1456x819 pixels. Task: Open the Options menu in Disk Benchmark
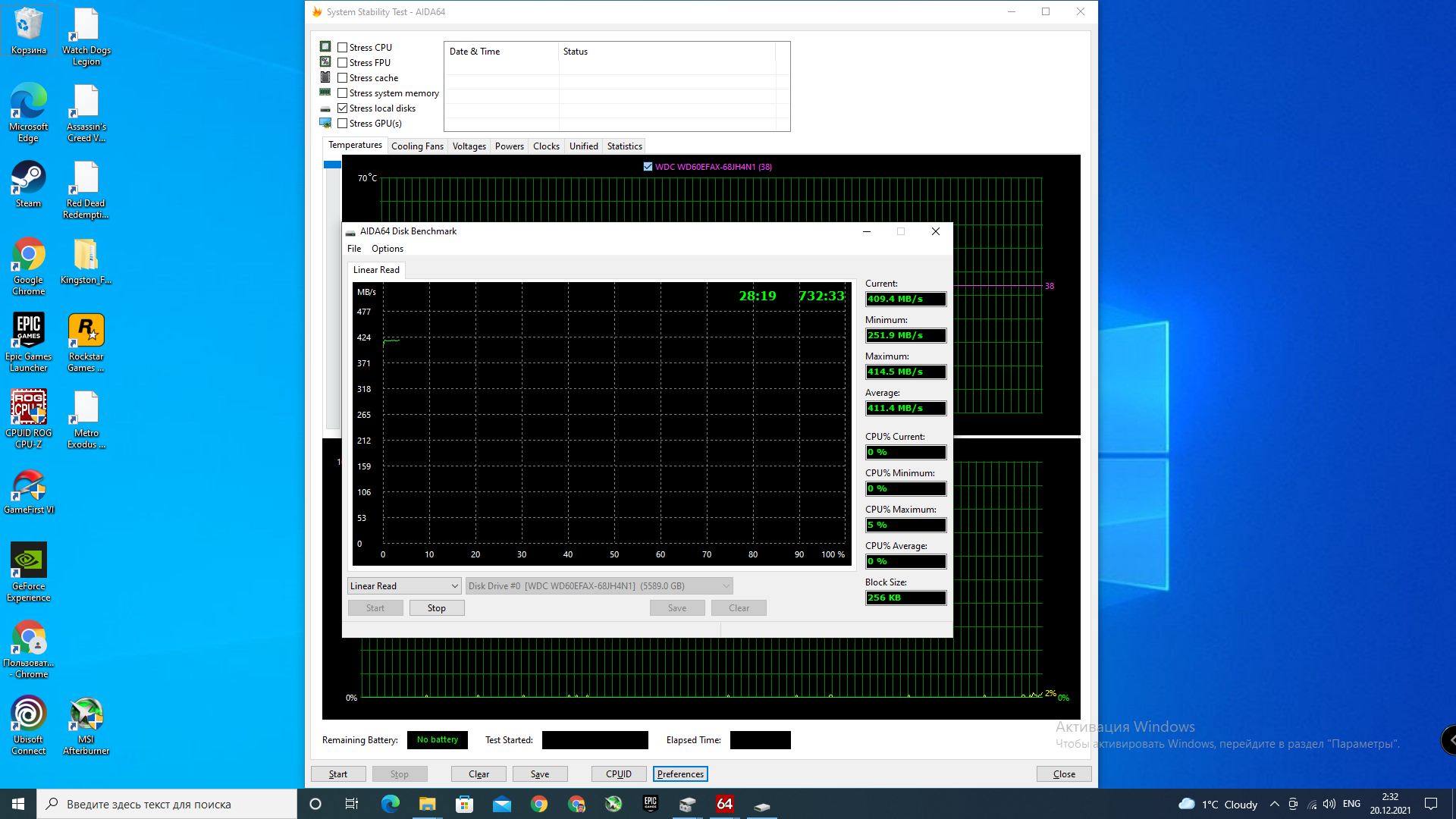(x=387, y=249)
